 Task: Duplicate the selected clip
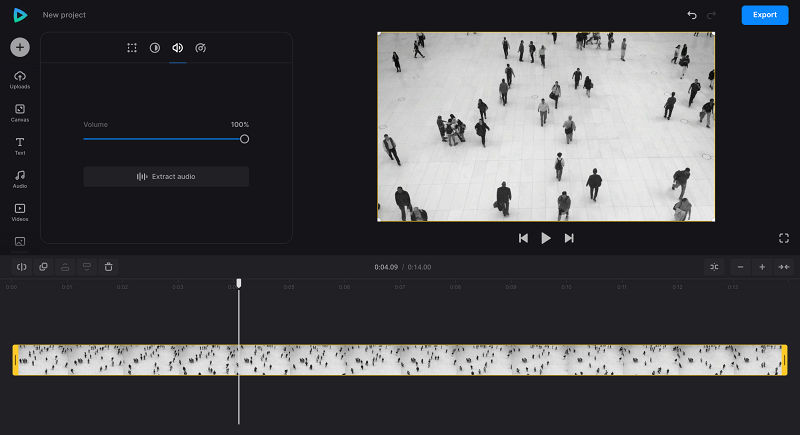tap(43, 267)
